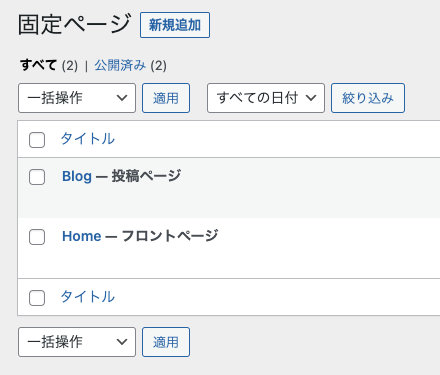Viewport: 440px width, 375px height.
Task: Check the Blog page row checkbox
Action: tap(37, 177)
